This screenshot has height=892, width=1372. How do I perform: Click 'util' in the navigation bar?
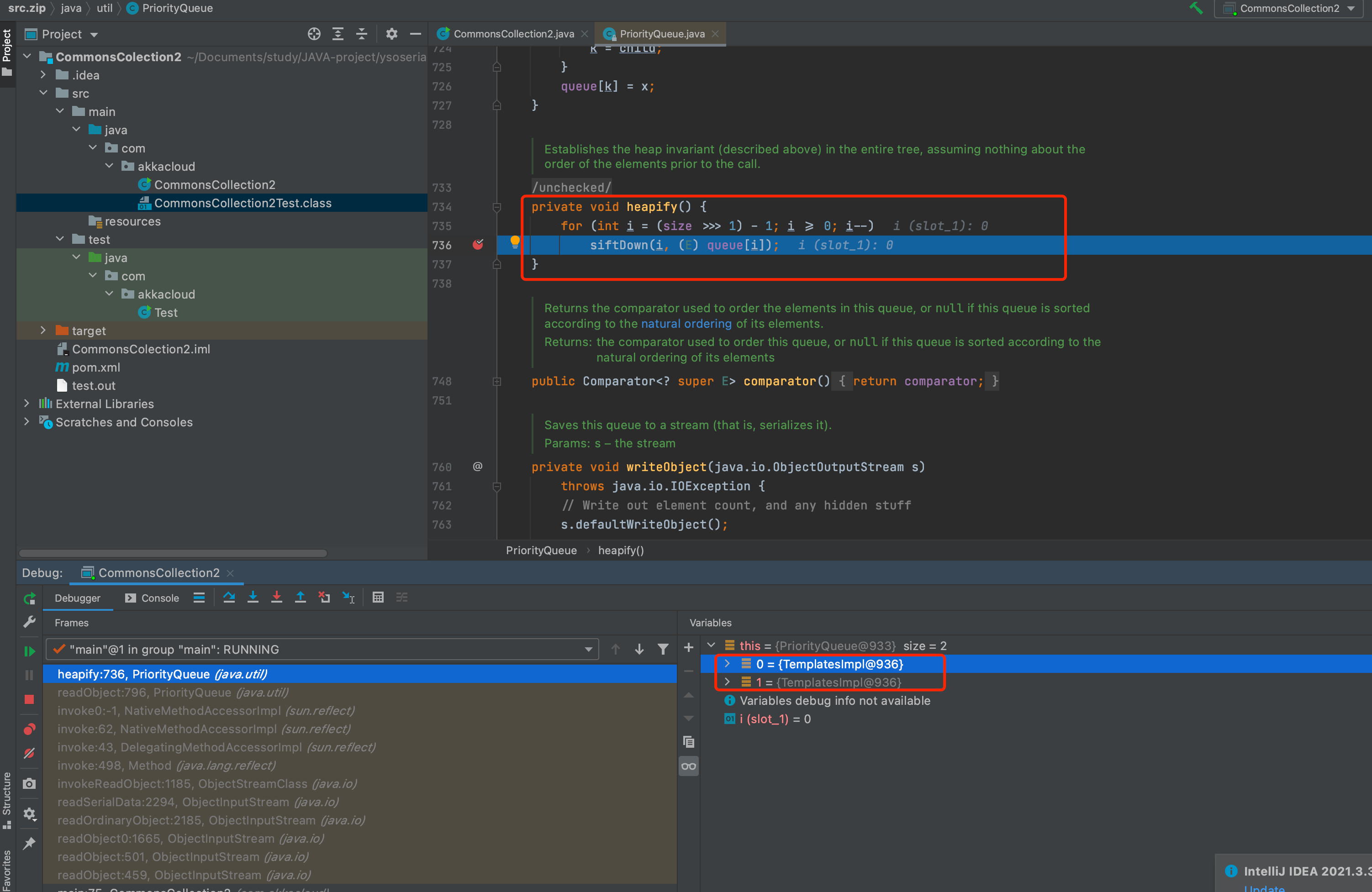tap(104, 8)
